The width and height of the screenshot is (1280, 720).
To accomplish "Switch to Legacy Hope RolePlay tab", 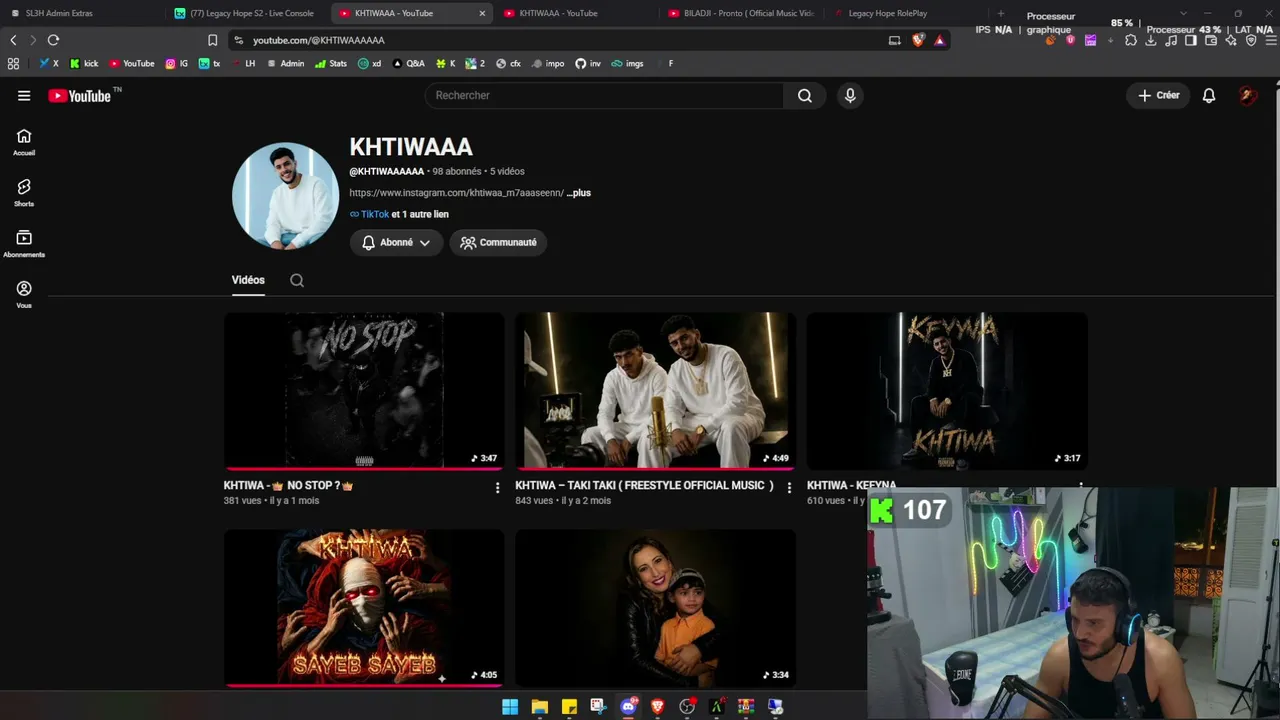I will 906,14.
